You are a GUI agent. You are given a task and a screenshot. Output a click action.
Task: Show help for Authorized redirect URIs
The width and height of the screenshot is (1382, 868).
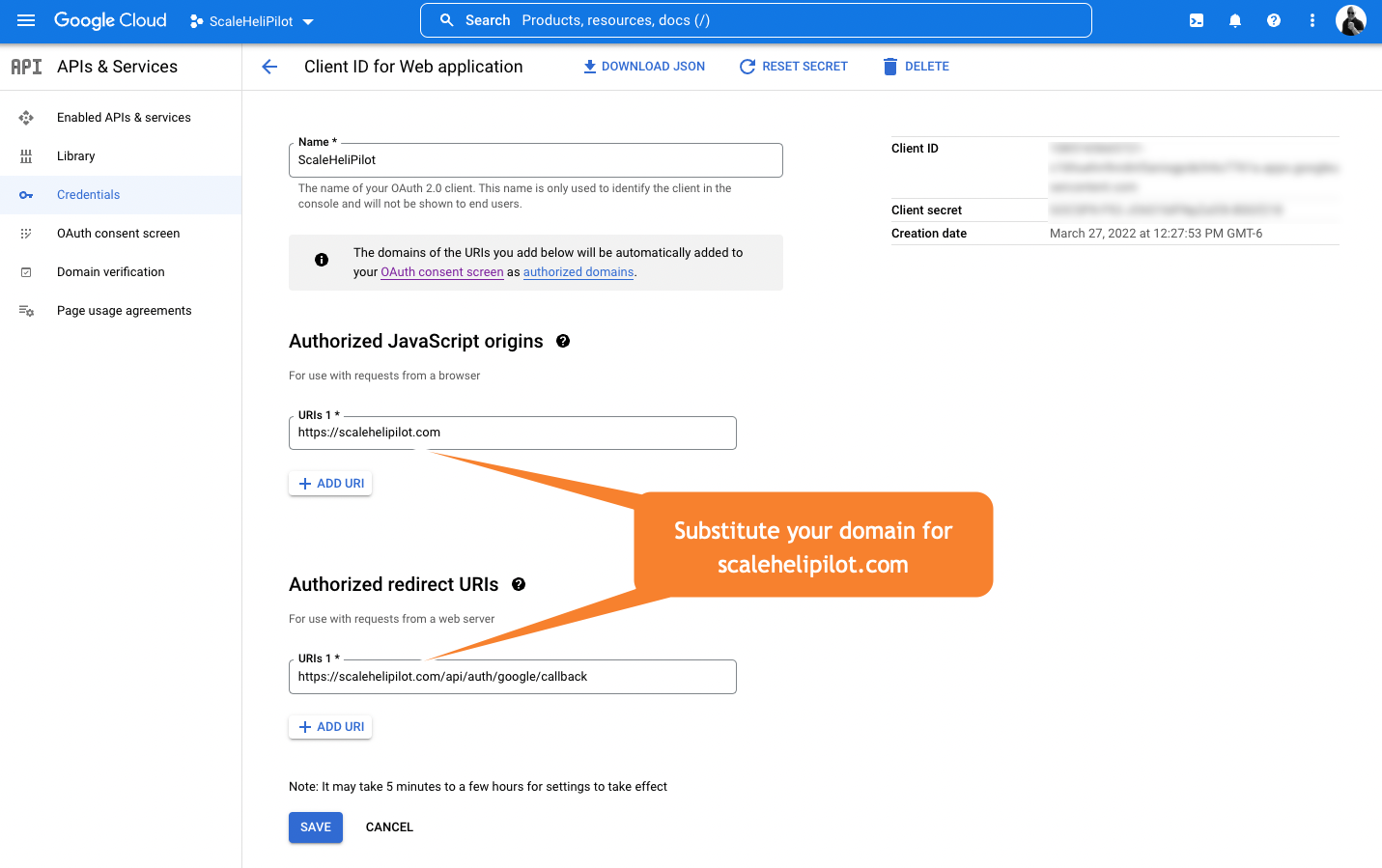click(519, 584)
